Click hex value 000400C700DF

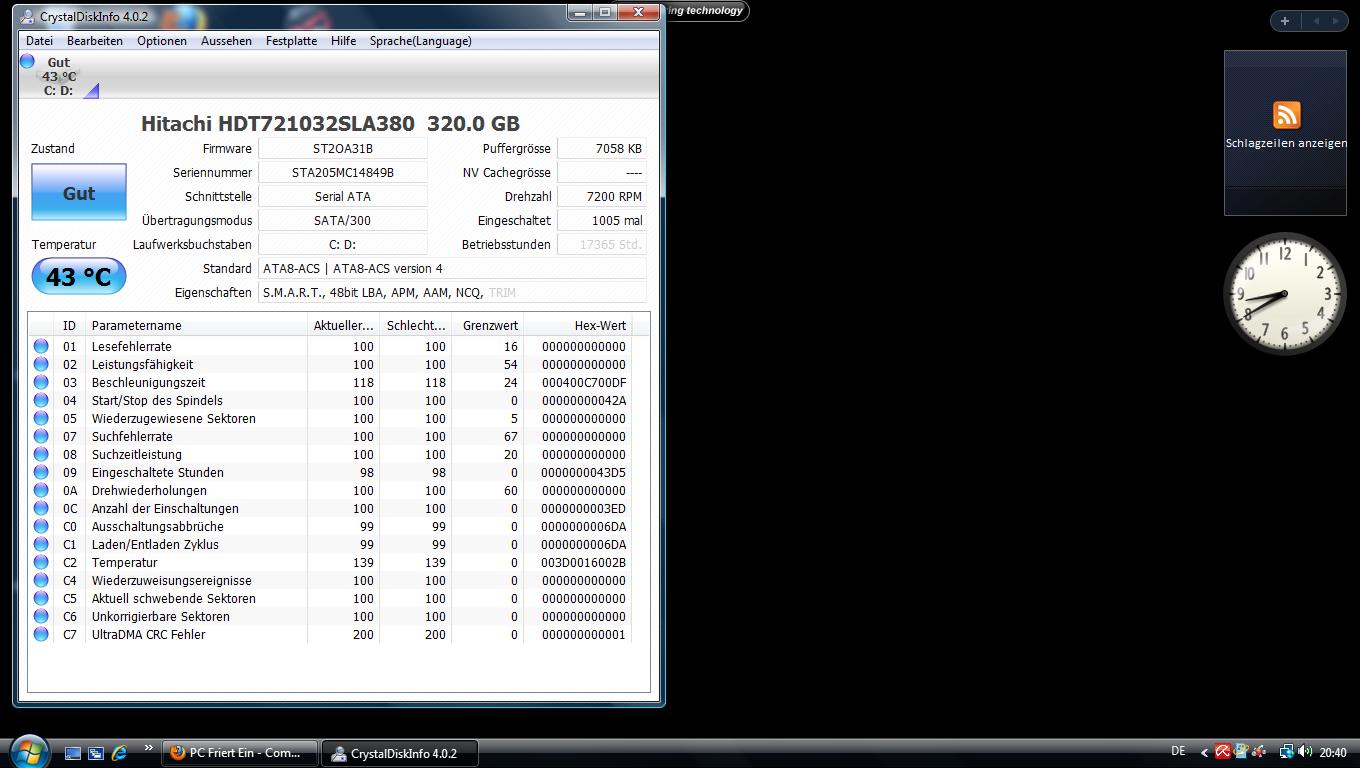click(583, 382)
